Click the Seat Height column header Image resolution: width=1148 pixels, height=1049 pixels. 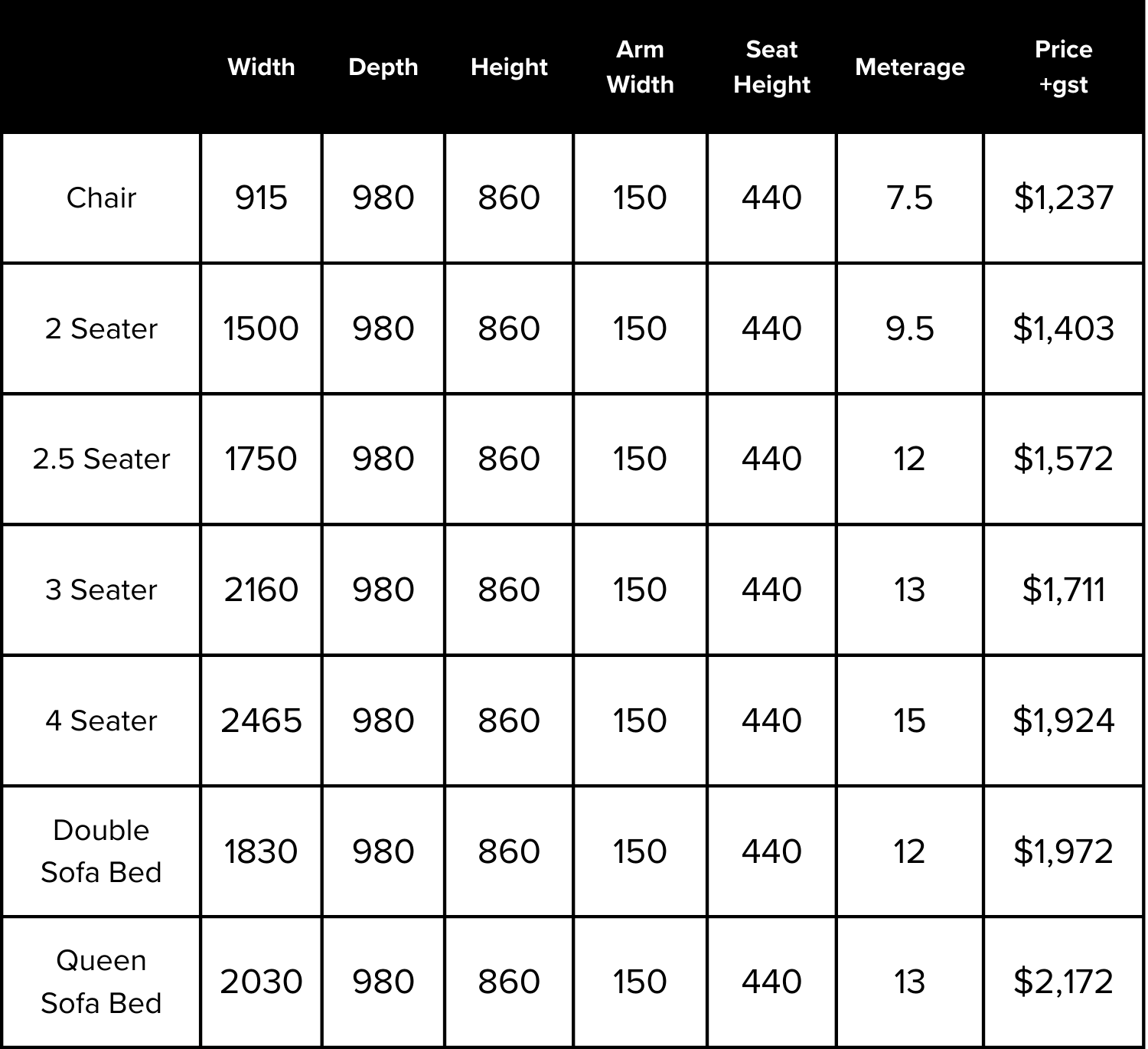(x=771, y=67)
